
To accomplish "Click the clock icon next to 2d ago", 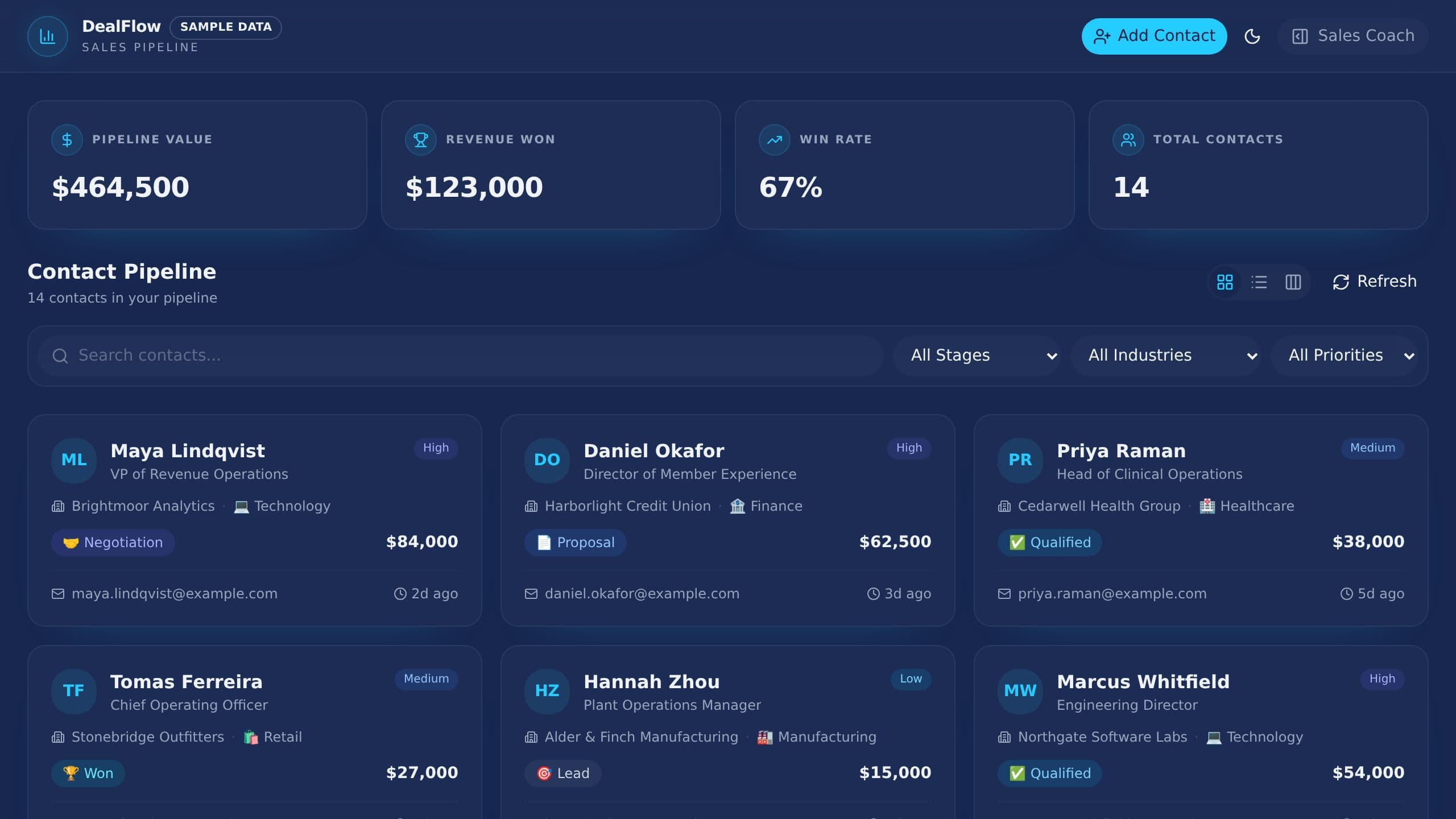I will click(400, 594).
